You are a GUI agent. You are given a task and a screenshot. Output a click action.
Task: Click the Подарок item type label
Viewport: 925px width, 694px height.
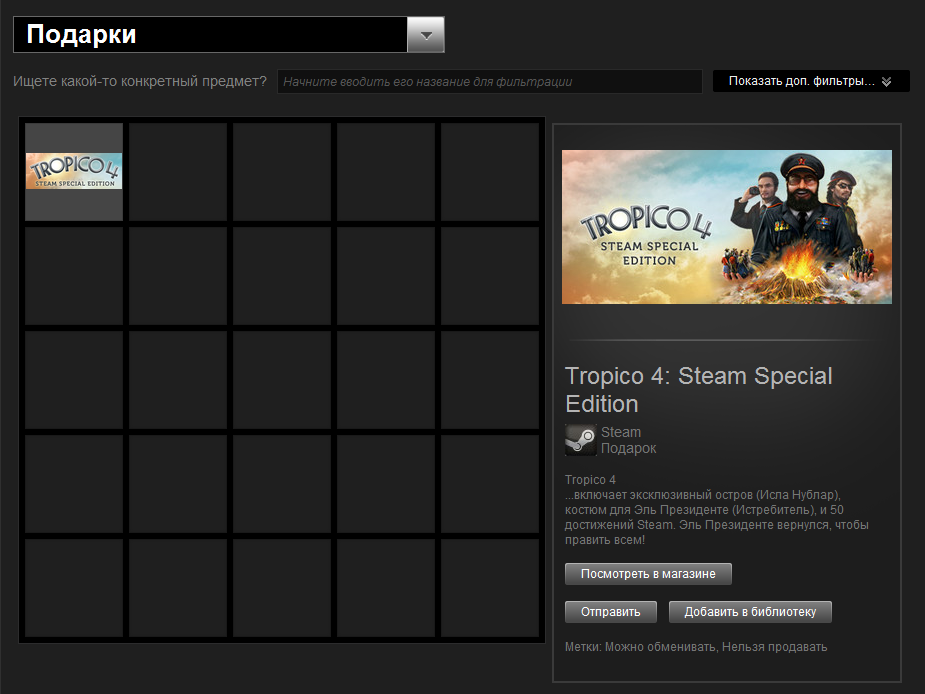[628, 449]
